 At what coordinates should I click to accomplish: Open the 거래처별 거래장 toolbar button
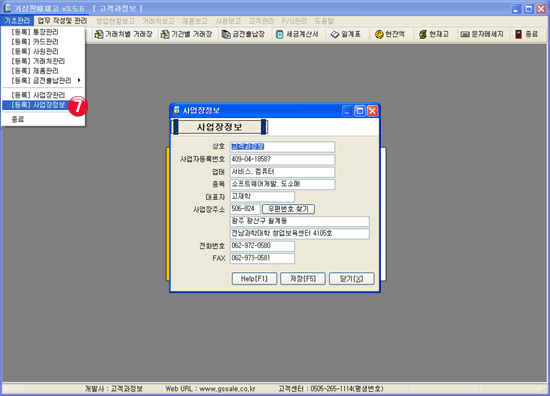coord(123,34)
